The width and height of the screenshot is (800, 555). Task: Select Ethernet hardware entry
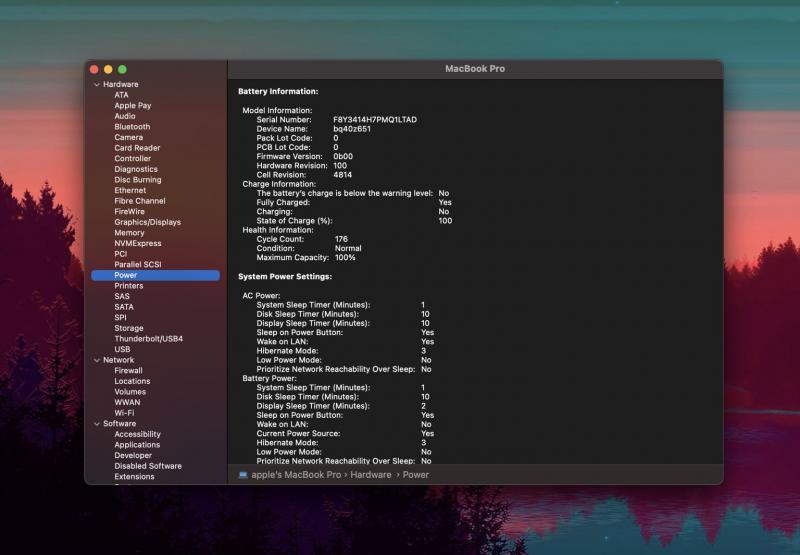pyautogui.click(x=130, y=190)
